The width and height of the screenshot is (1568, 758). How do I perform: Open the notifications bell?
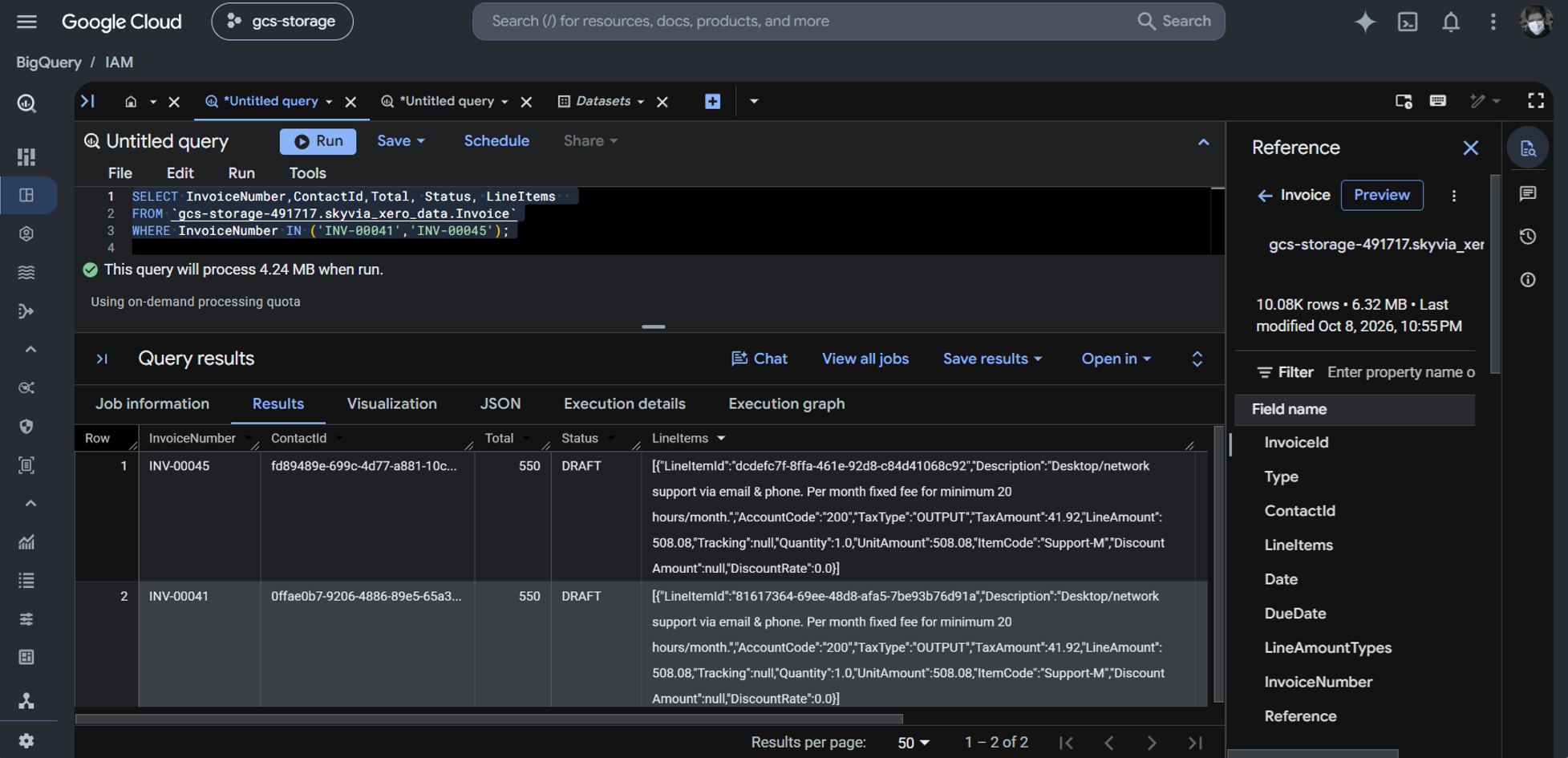click(1451, 22)
